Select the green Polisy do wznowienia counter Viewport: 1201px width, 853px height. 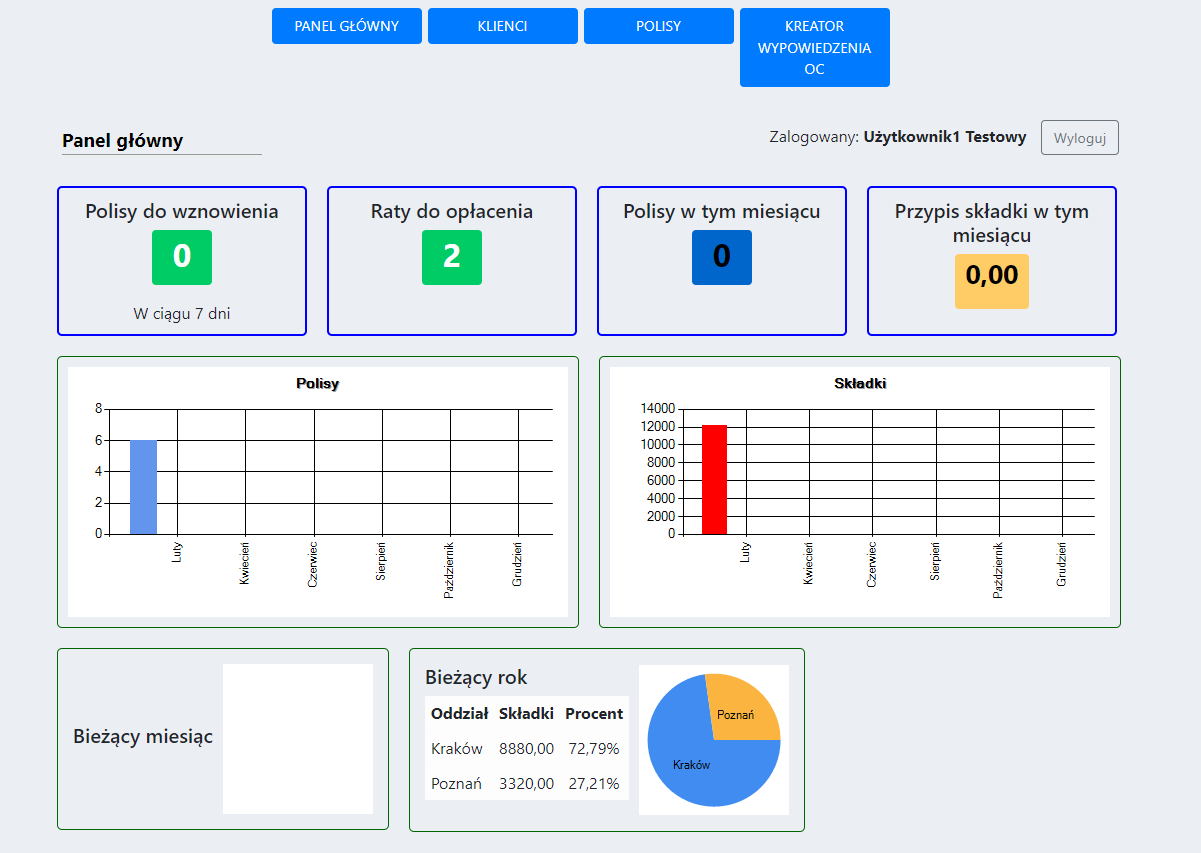(x=182, y=257)
